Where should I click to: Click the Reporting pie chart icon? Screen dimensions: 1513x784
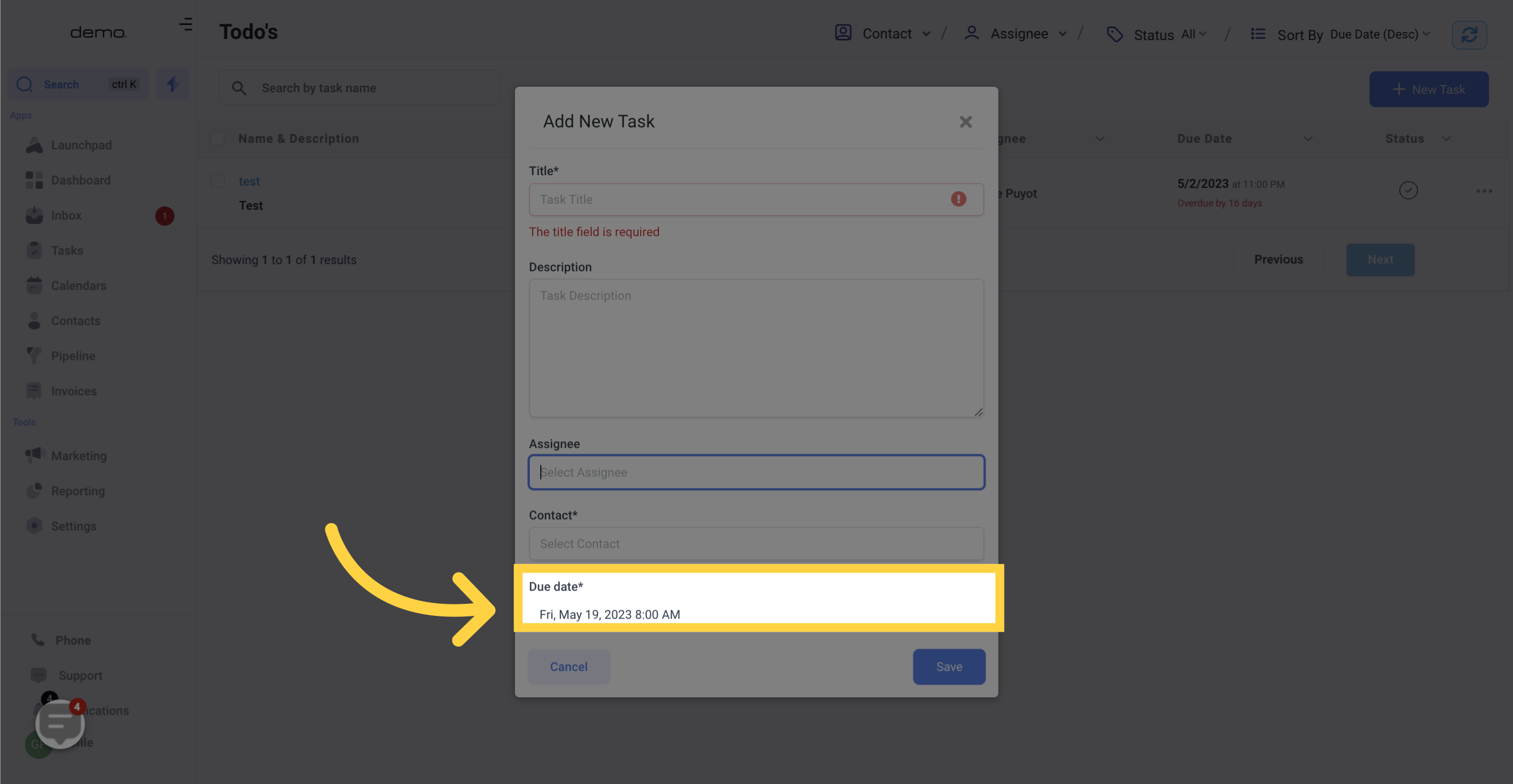point(34,491)
